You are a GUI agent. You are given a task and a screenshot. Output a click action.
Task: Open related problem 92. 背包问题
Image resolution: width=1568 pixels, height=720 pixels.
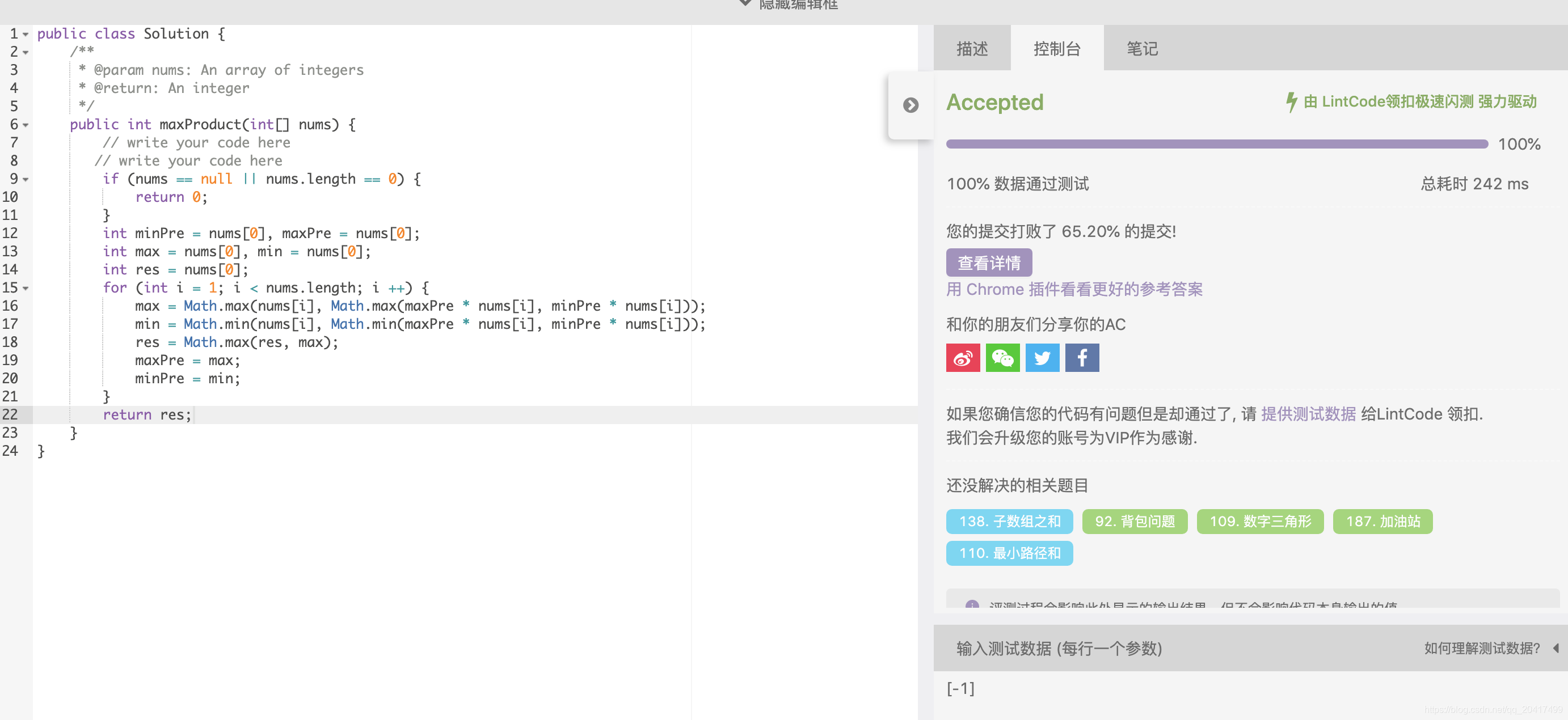(1135, 521)
